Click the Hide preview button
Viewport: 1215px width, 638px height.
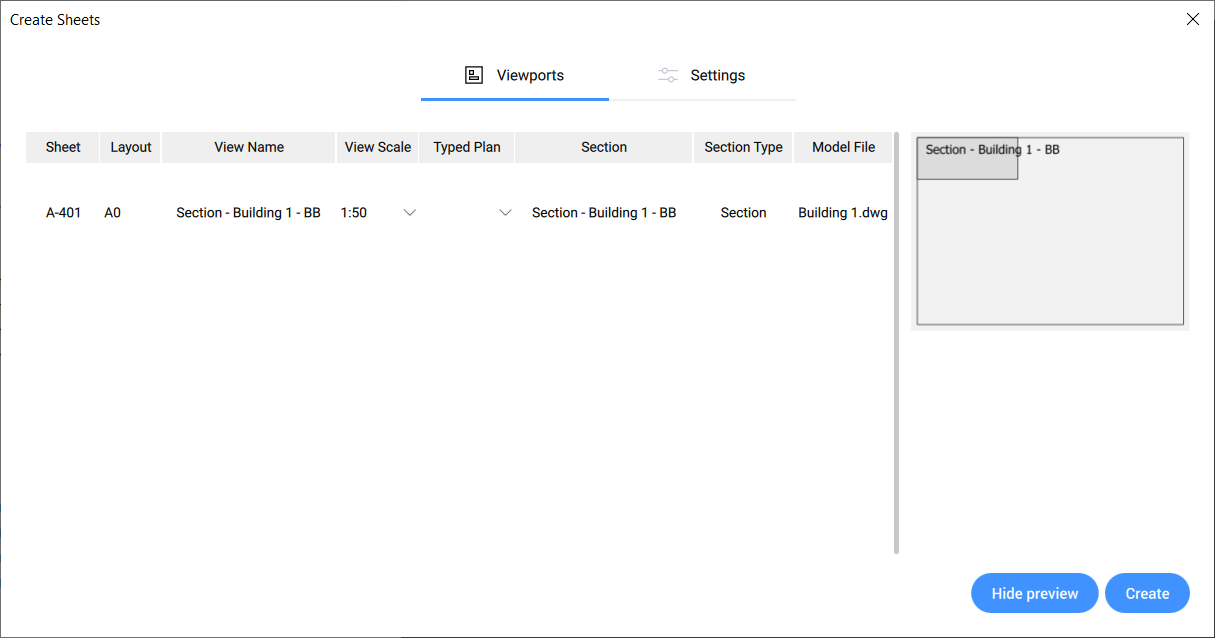(1034, 593)
